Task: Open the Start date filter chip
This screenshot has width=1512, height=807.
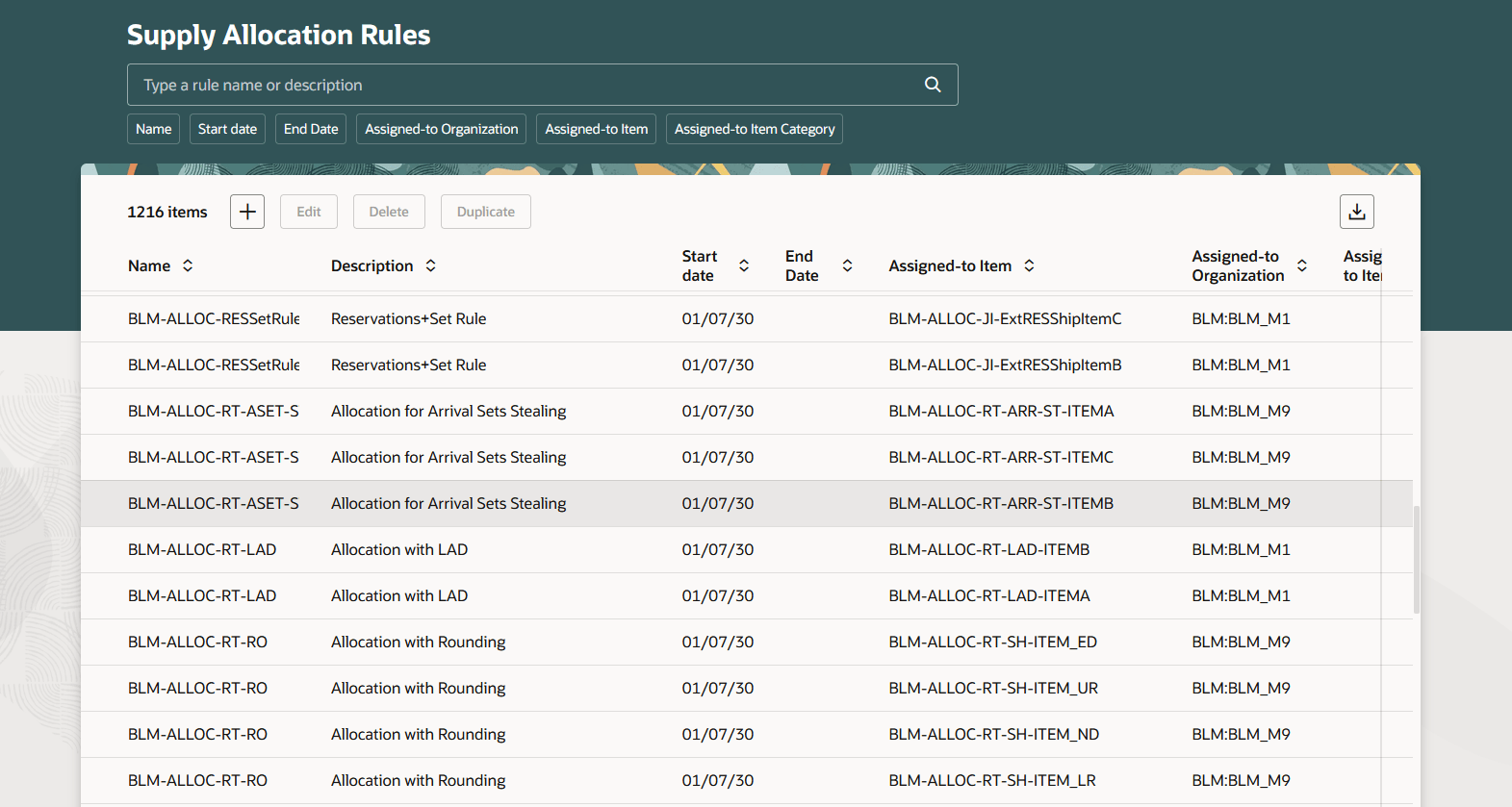Action: tap(227, 129)
